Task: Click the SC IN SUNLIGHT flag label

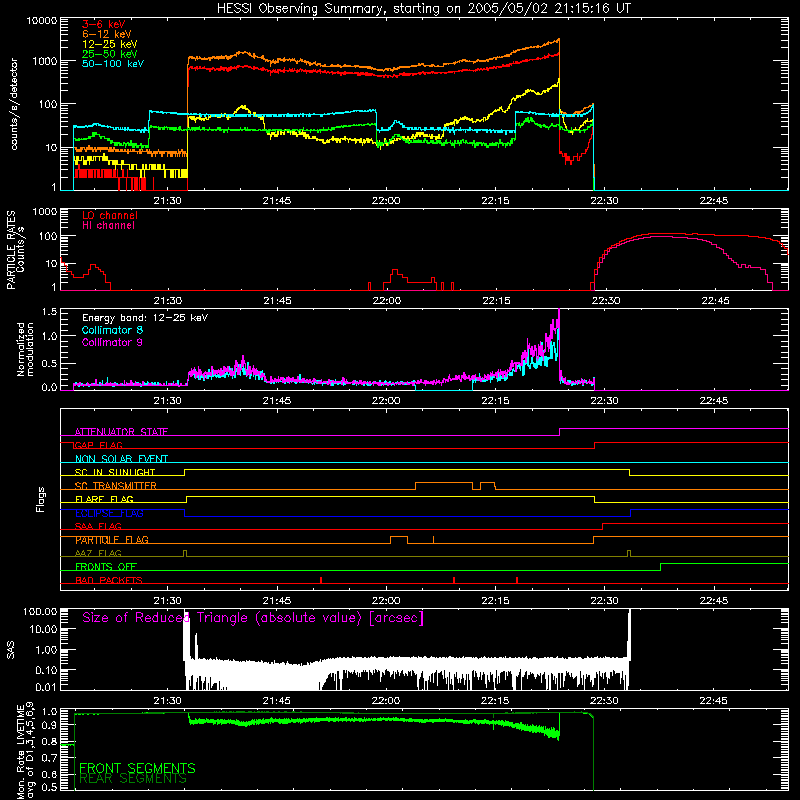Action: coord(115,472)
